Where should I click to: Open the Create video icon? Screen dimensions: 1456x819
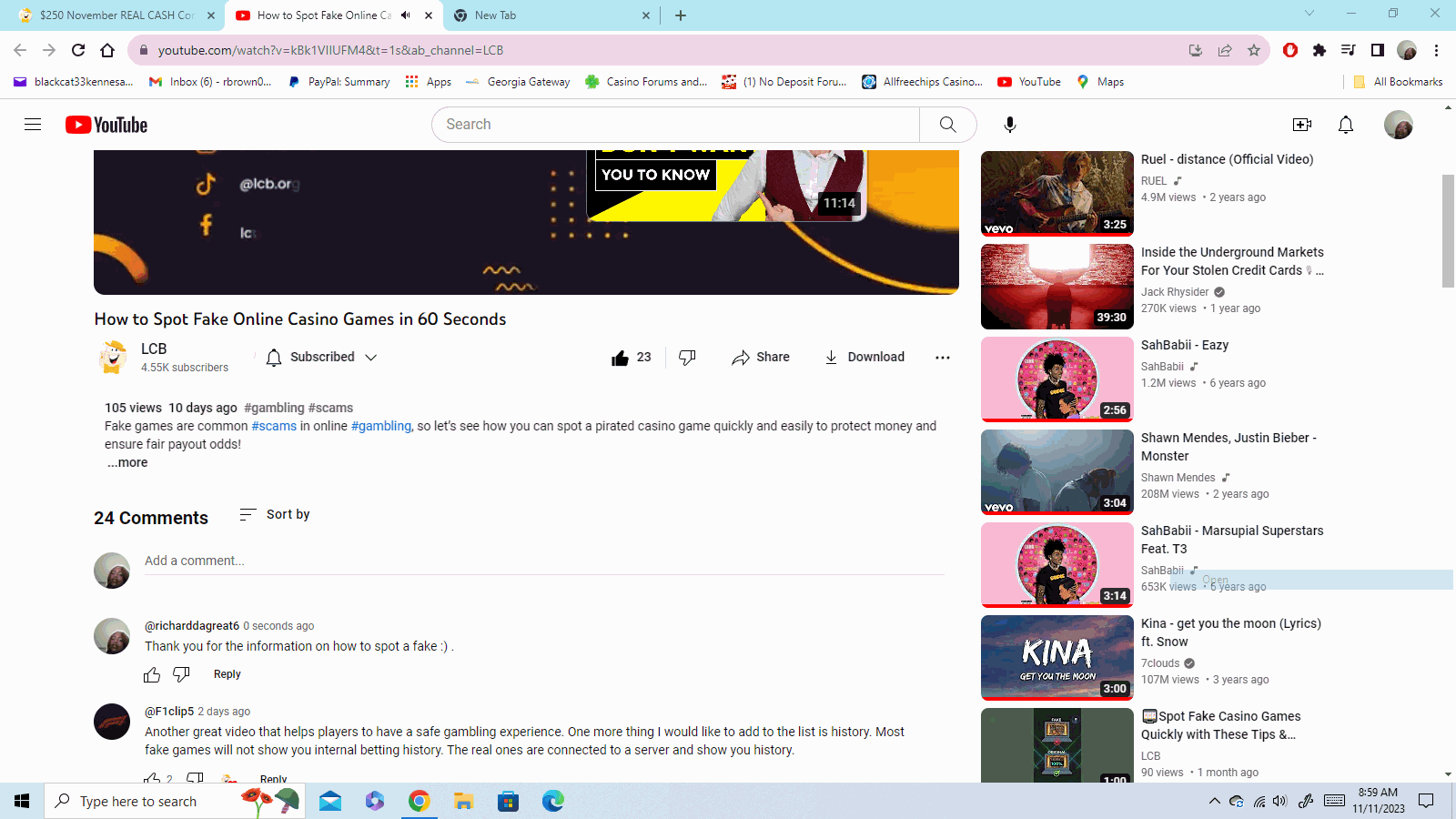1301,125
